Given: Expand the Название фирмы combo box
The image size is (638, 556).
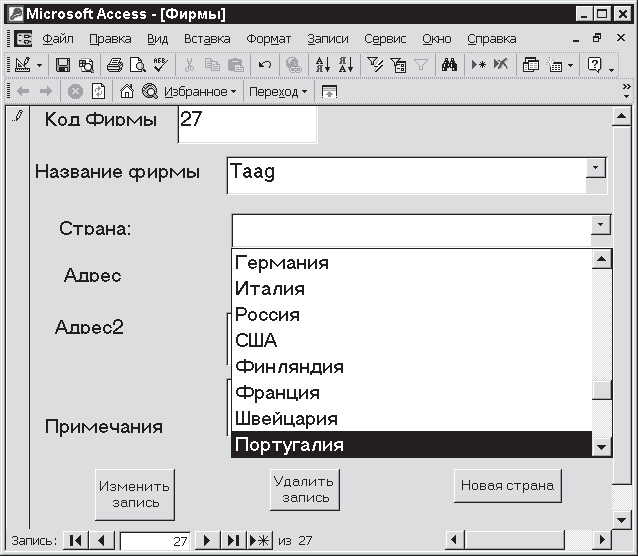Looking at the screenshot, I should tap(596, 168).
